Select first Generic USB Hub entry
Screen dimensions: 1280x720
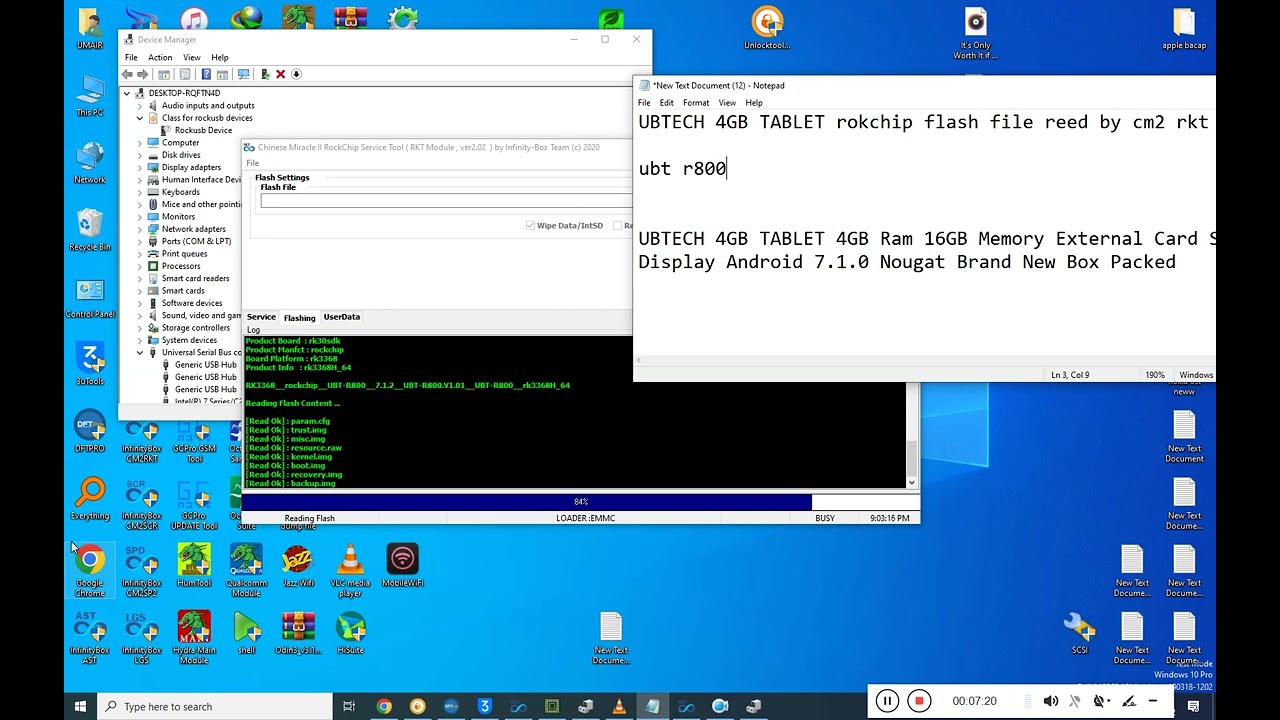(205, 365)
